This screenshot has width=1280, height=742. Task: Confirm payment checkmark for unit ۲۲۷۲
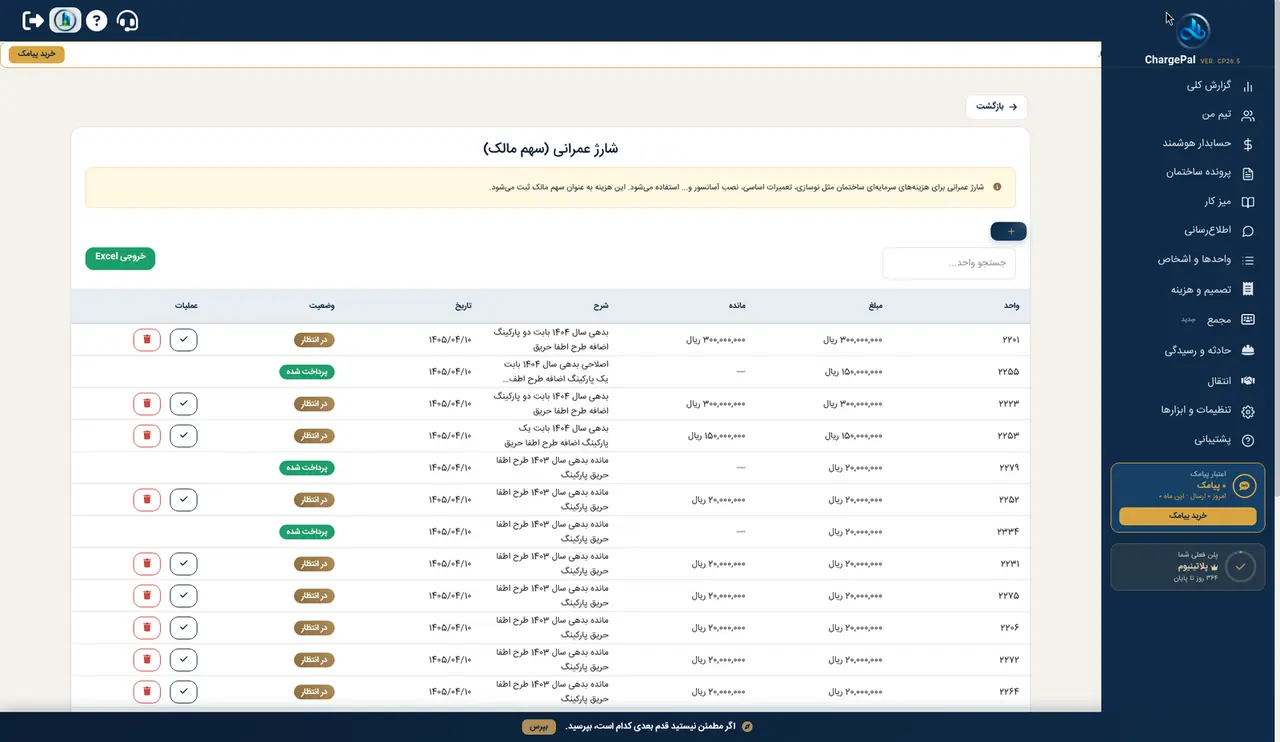point(183,659)
